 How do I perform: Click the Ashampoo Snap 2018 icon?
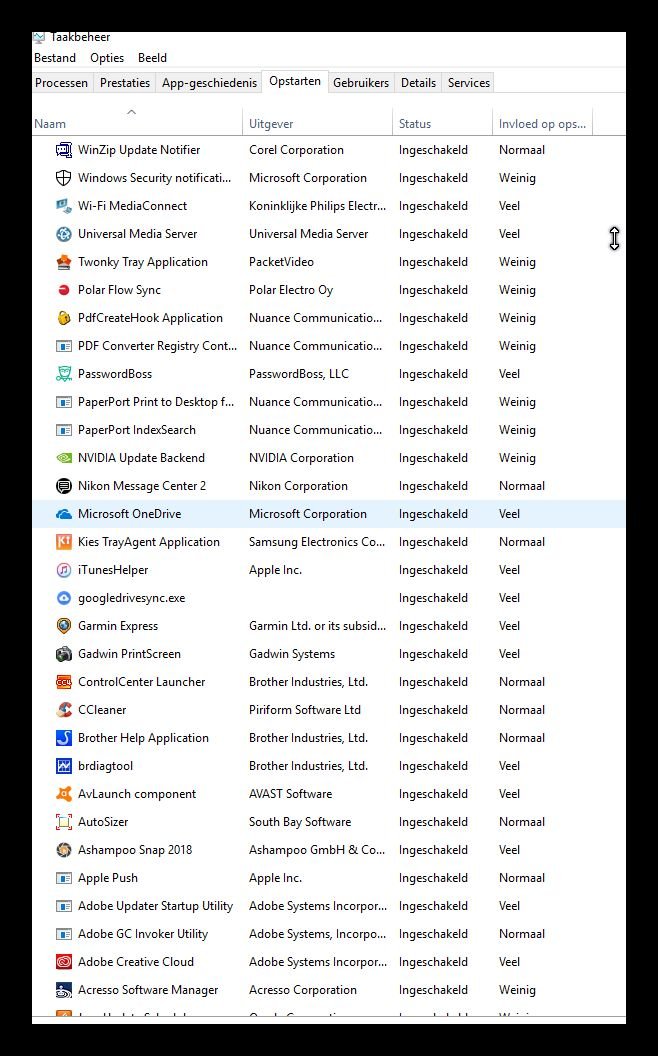coord(63,850)
